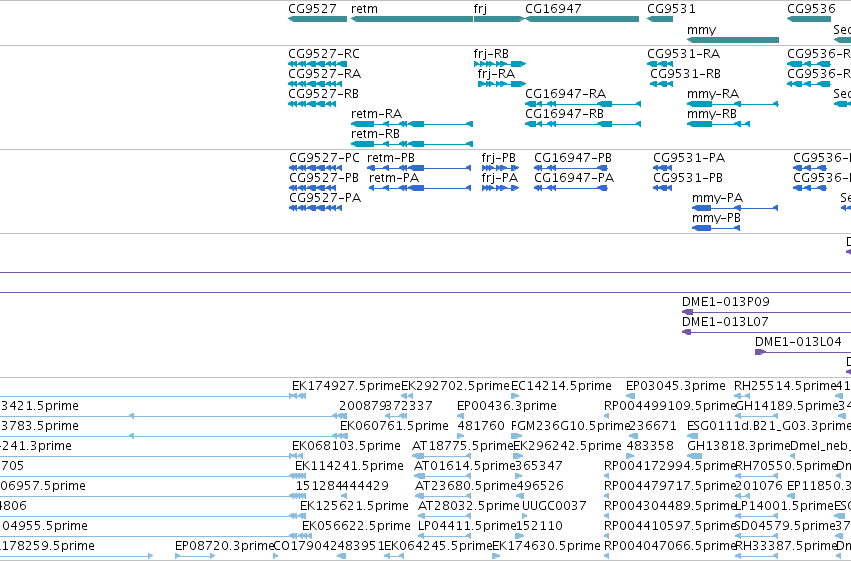This screenshot has height=561, width=851.
Task: Open EST EK068103.5prime
Action: point(346,446)
